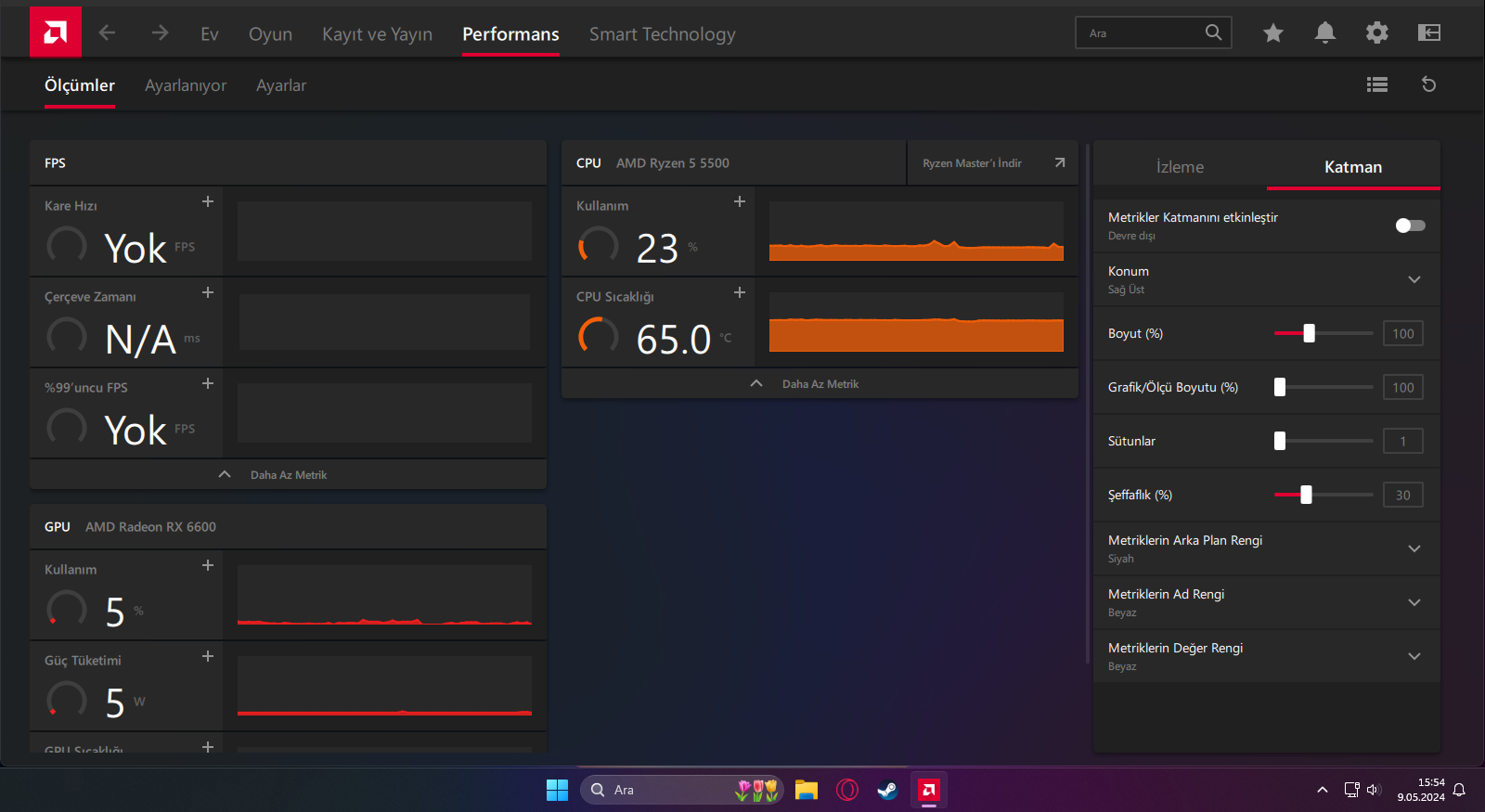Viewport: 1485px width, 812px height.
Task: Enable the Metrikler Katmanı toggle
Action: click(1411, 226)
